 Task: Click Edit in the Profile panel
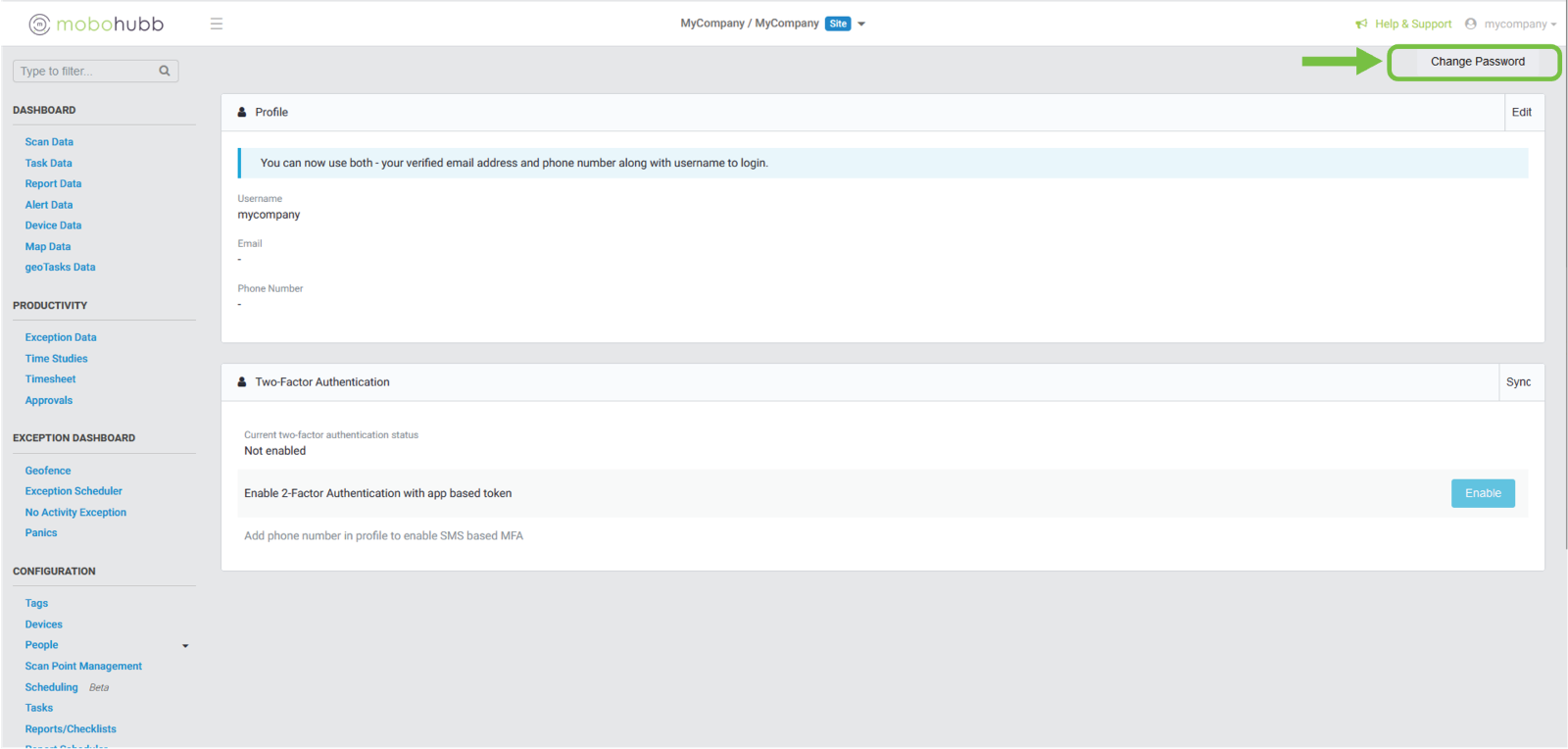click(1521, 112)
